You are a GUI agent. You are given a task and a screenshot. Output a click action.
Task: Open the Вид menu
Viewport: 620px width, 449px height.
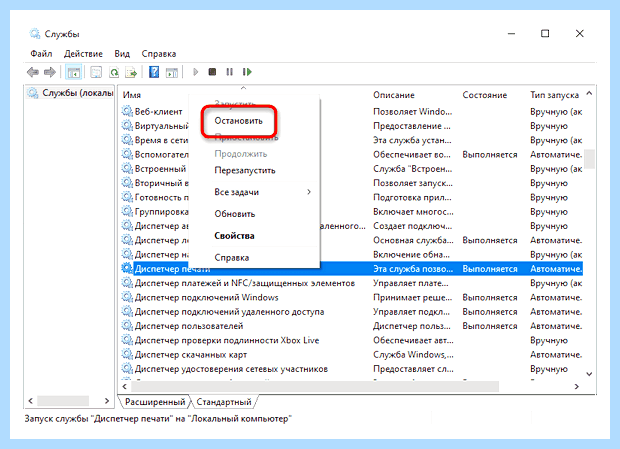pyautogui.click(x=122, y=54)
